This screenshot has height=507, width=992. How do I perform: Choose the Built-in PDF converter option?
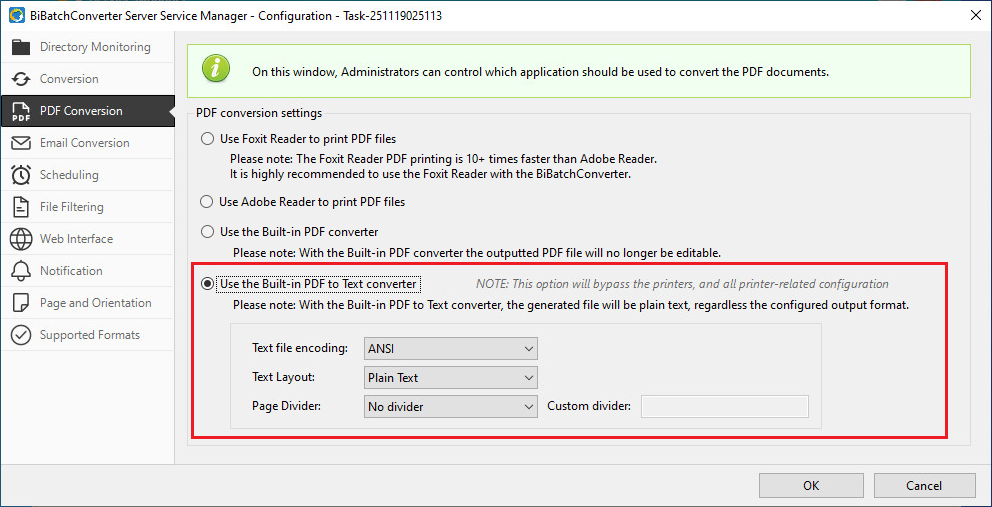(208, 232)
